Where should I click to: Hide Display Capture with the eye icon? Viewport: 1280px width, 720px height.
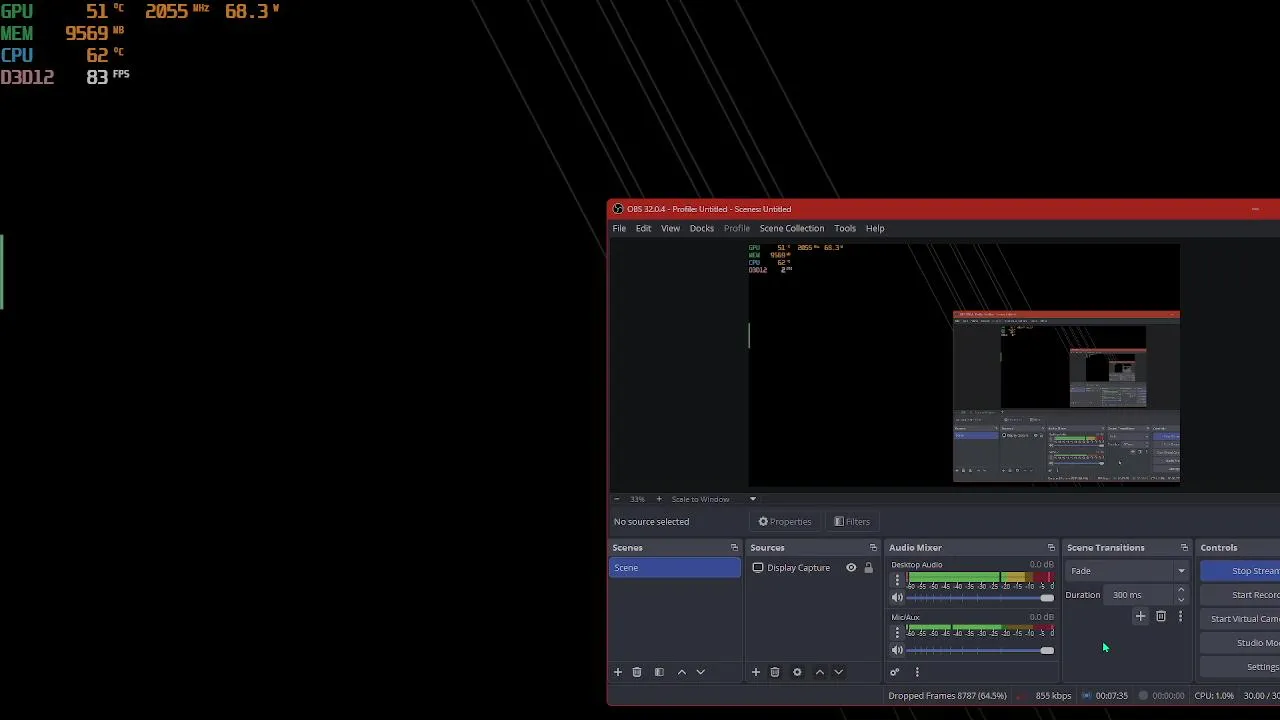coord(851,568)
